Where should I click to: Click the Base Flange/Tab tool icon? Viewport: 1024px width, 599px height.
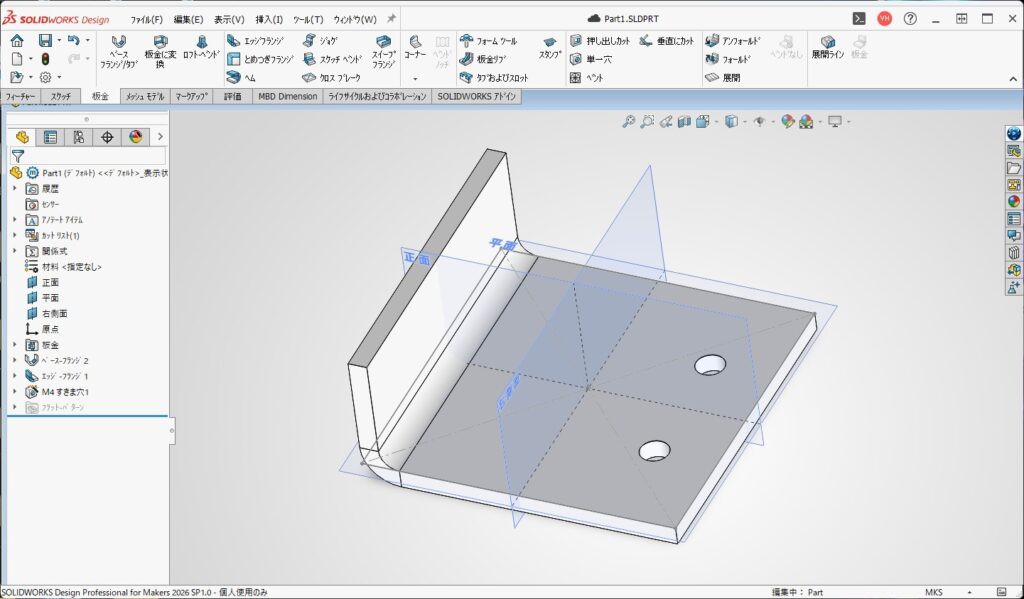click(x=118, y=46)
